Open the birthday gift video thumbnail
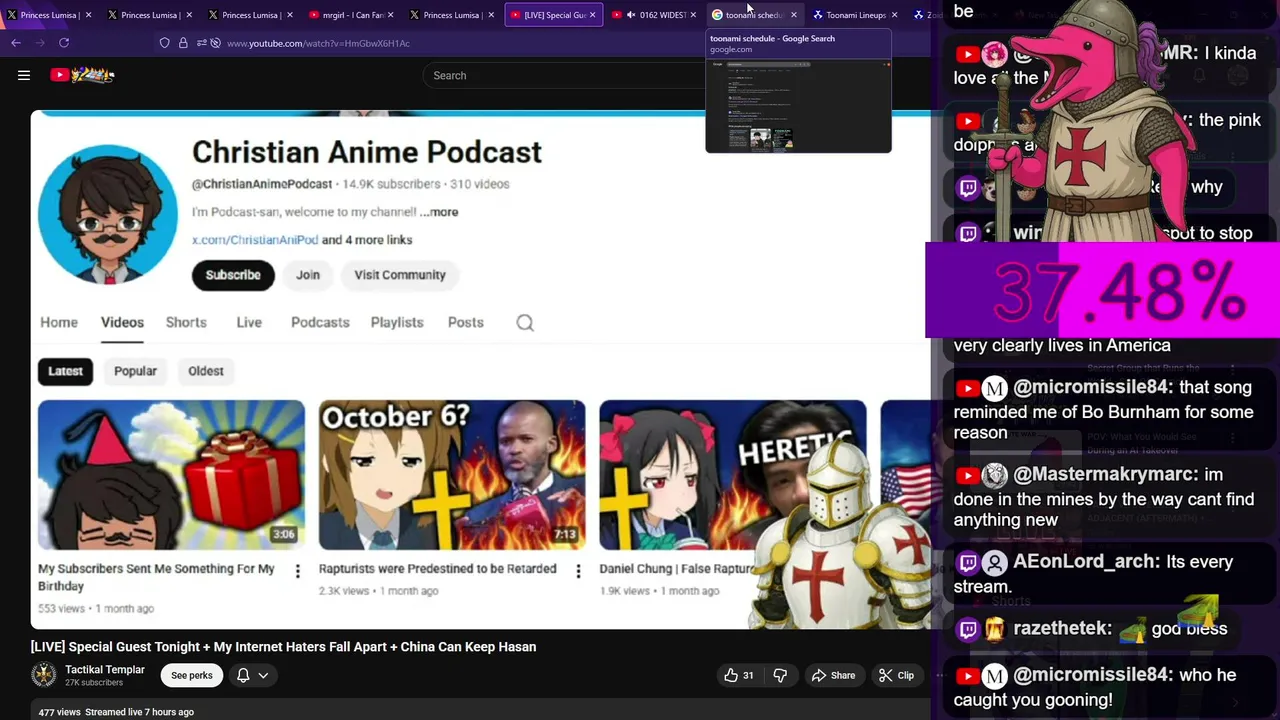 point(171,475)
